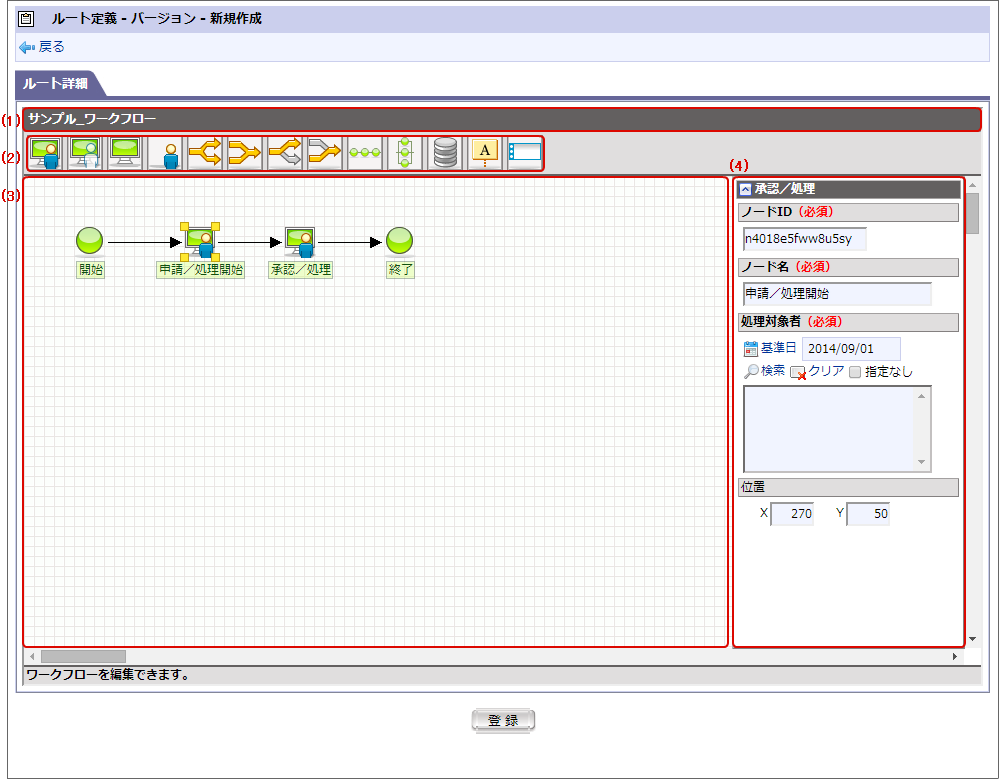Viewport: 999px width, 779px height.
Task: Select the horizontal three-dot node tool
Action: click(365, 154)
